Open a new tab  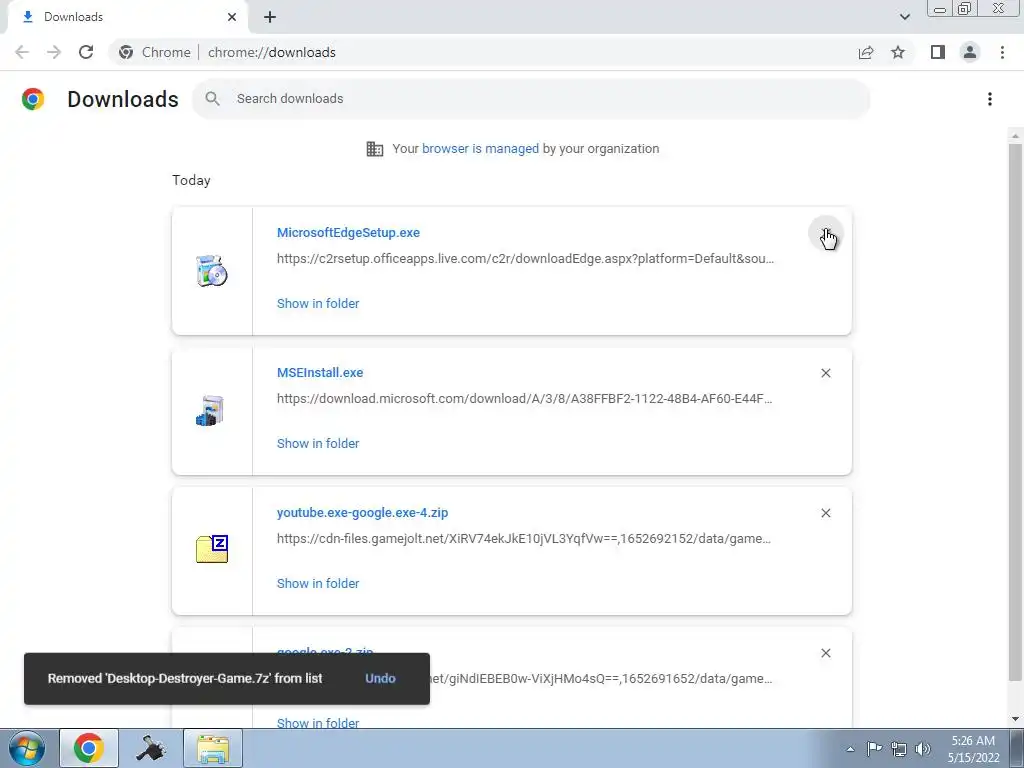pos(270,17)
